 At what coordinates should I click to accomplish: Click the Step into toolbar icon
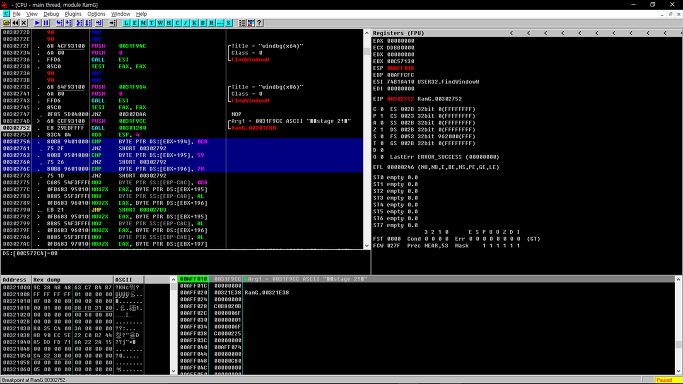[60, 23]
